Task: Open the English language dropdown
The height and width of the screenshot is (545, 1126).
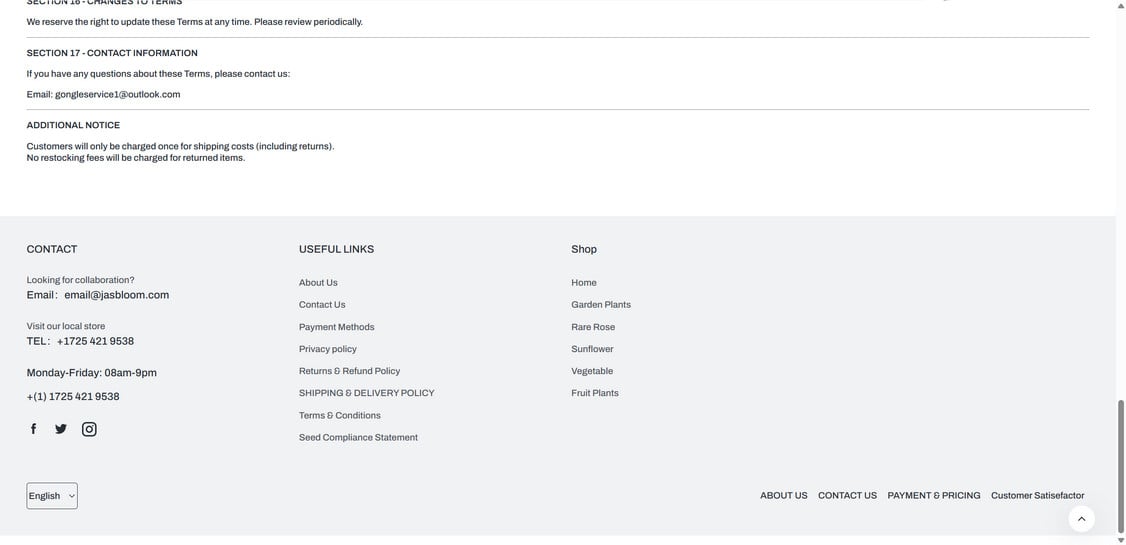Action: click(52, 495)
